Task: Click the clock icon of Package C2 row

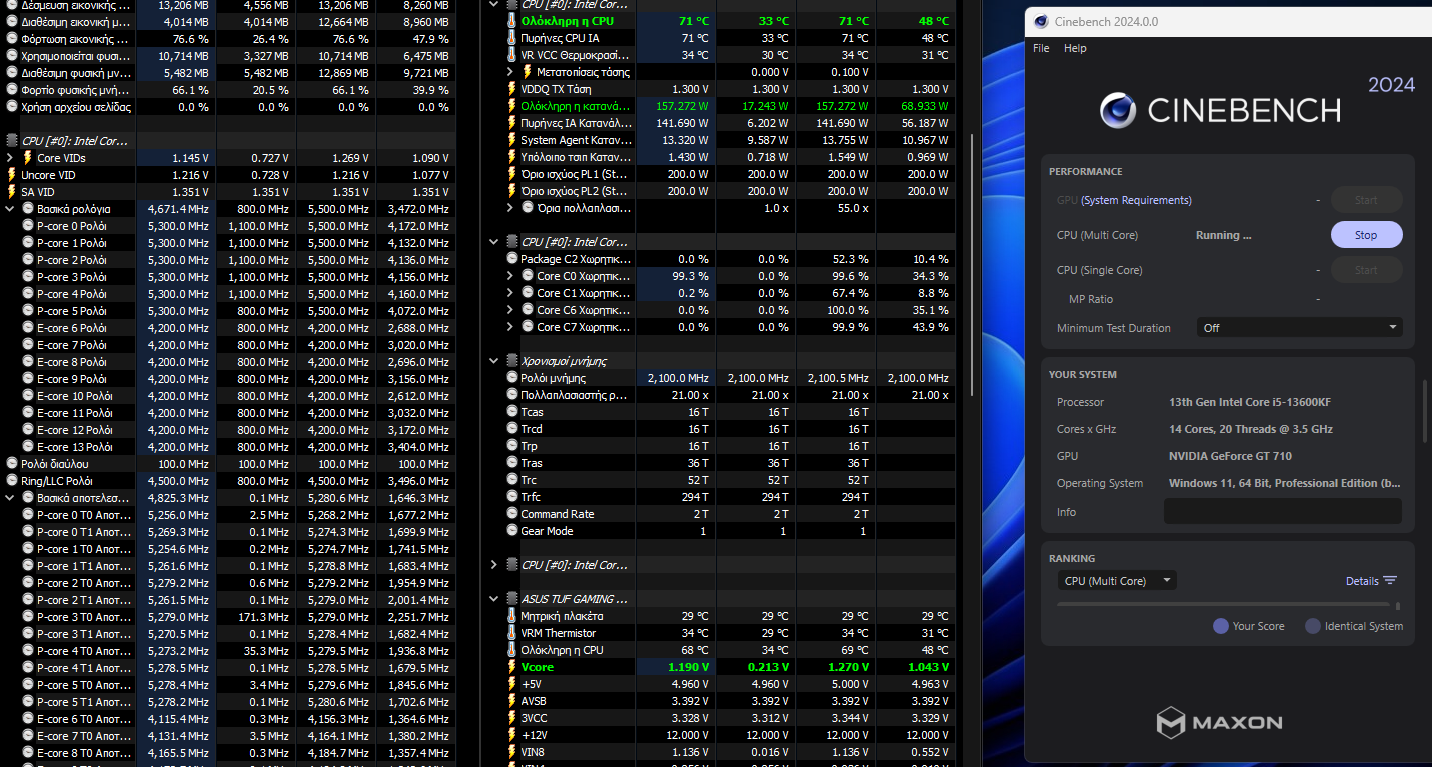Action: (x=512, y=259)
